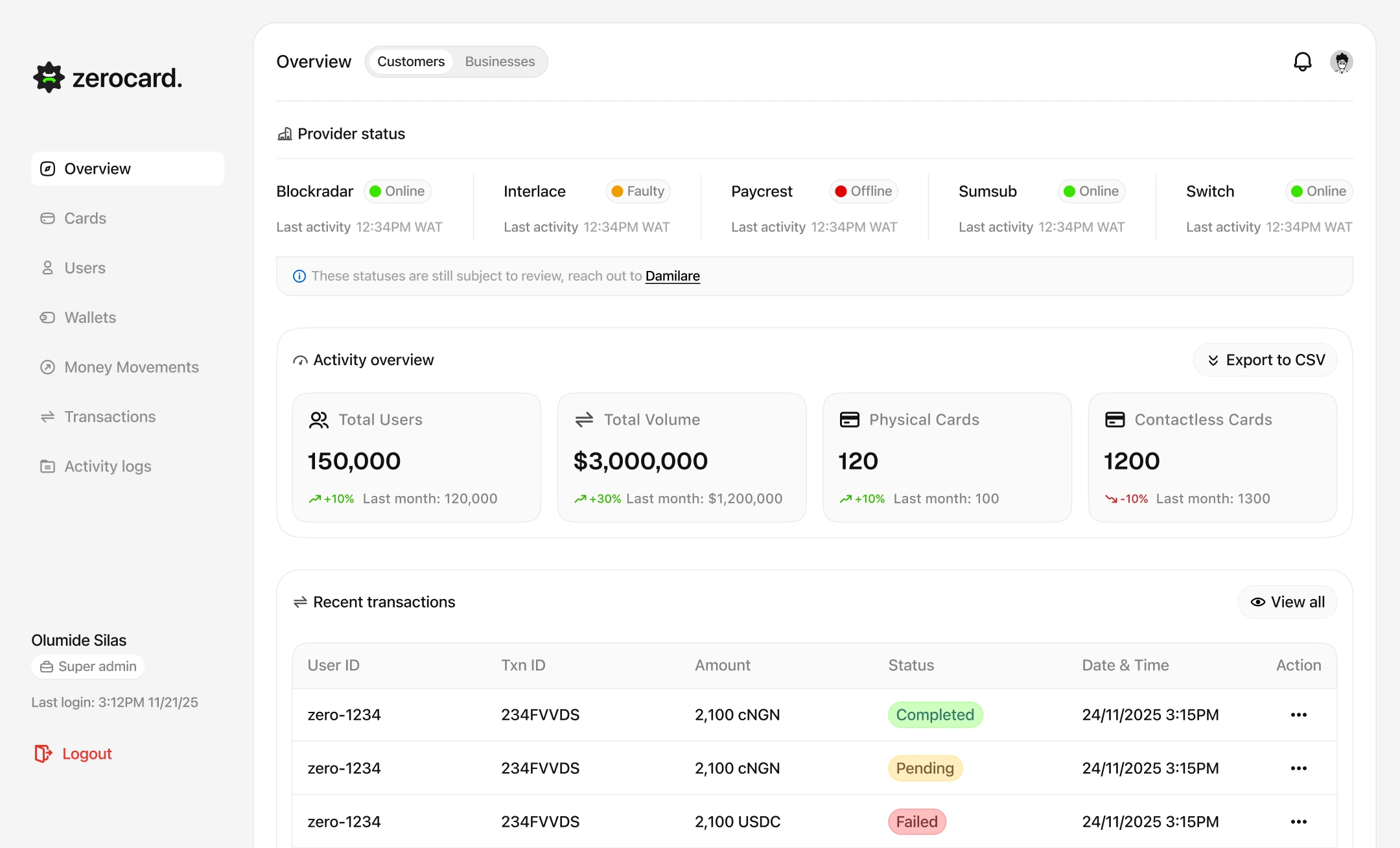
Task: Open actions menu for Pending transaction
Action: click(1298, 768)
